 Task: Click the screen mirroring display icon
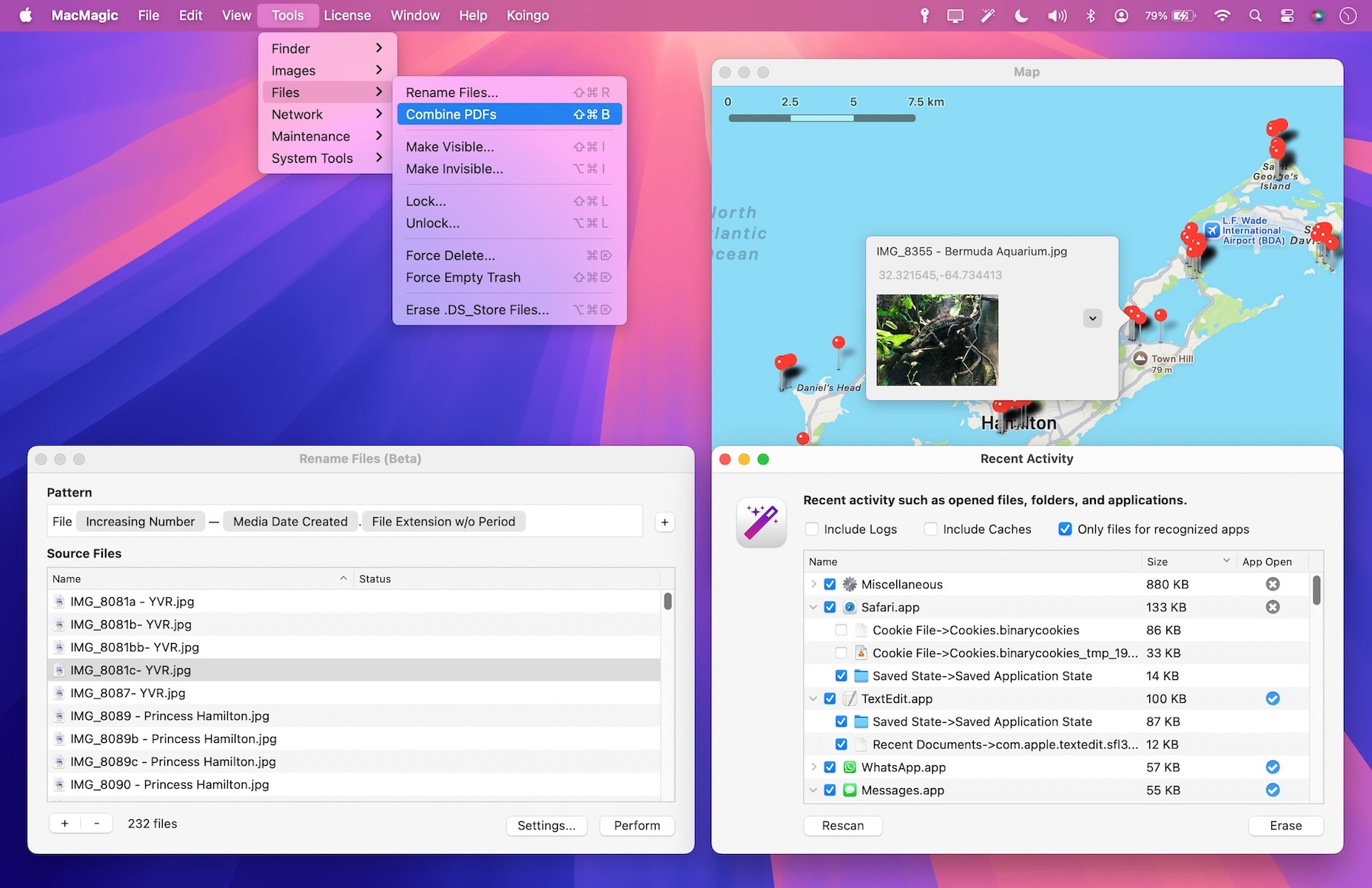click(955, 16)
